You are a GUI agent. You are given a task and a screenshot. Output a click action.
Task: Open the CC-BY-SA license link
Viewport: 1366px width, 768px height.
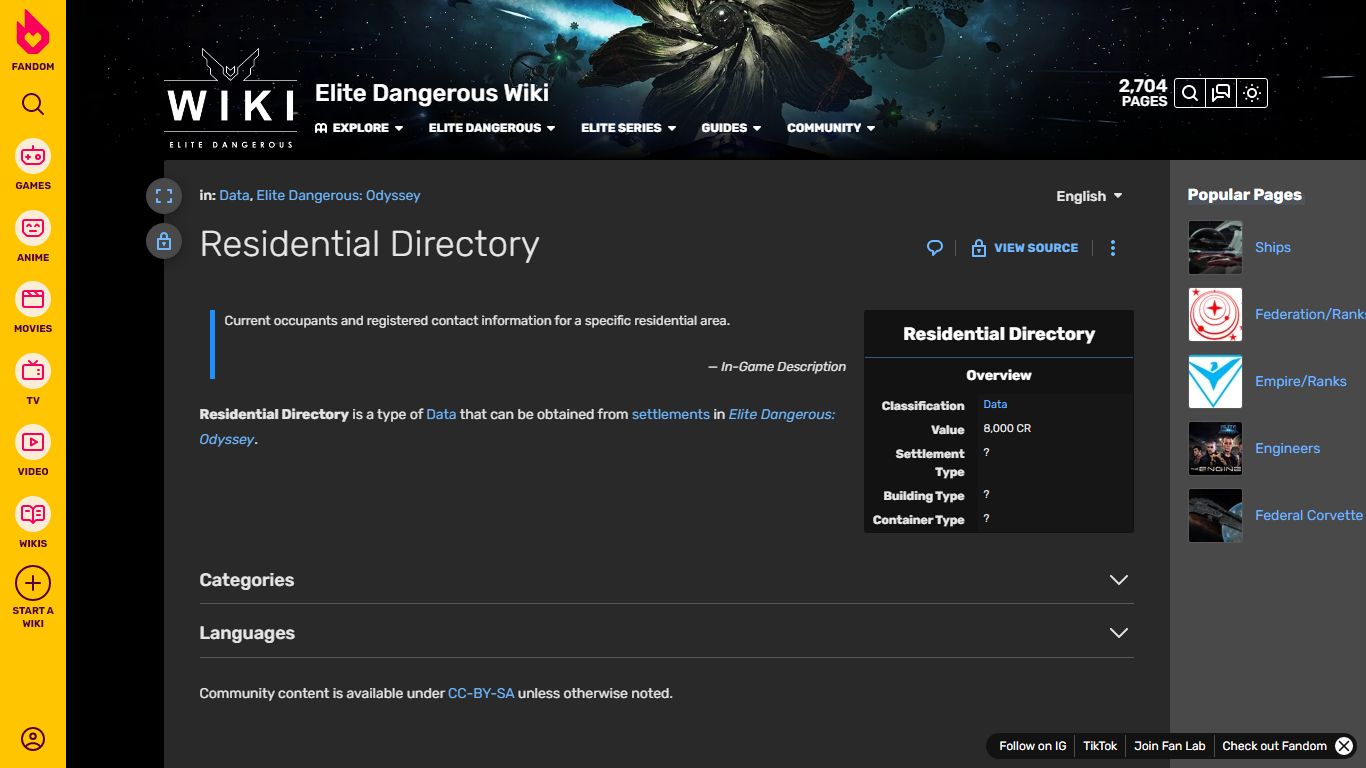pos(481,693)
